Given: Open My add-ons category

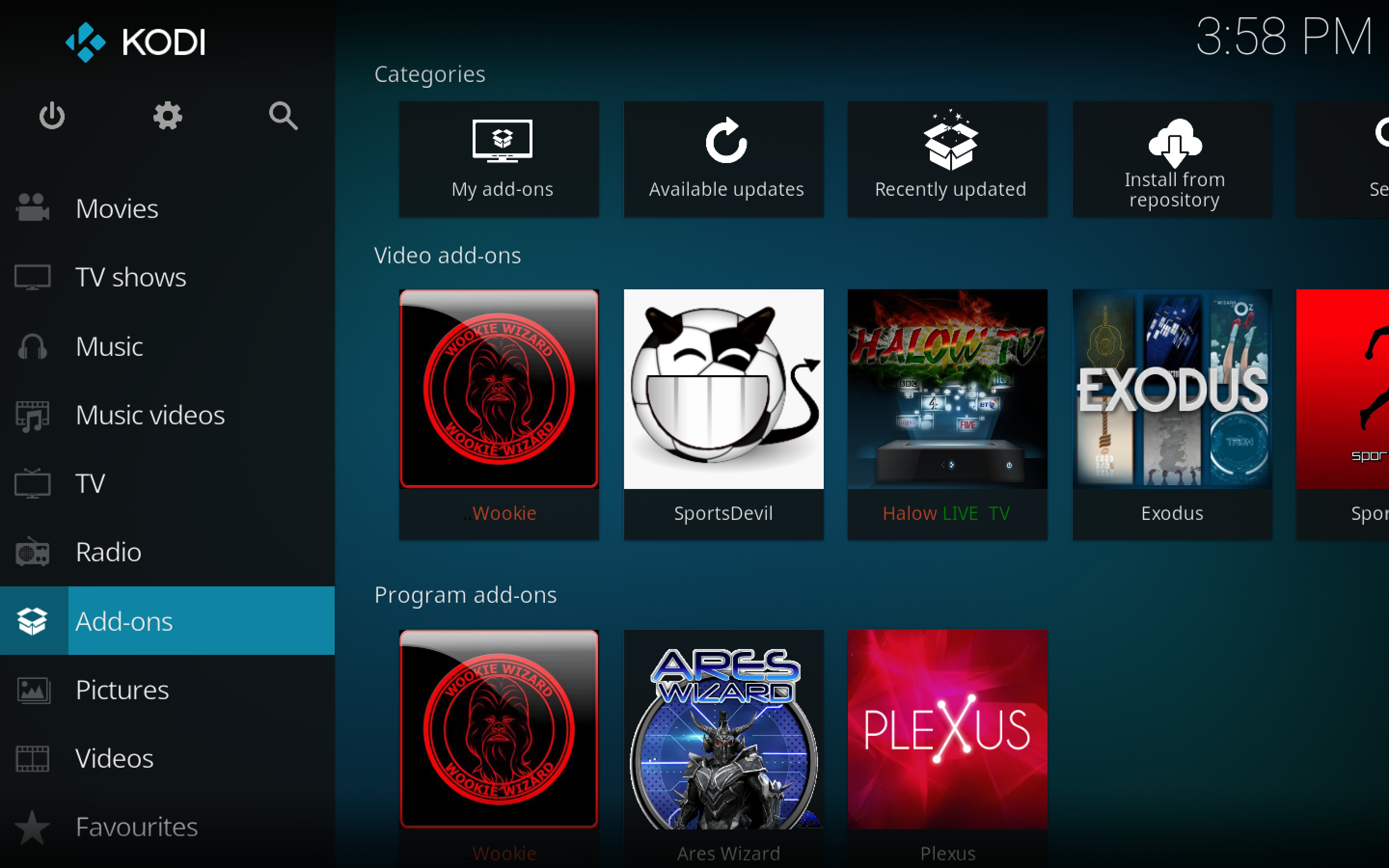Looking at the screenshot, I should 499,159.
